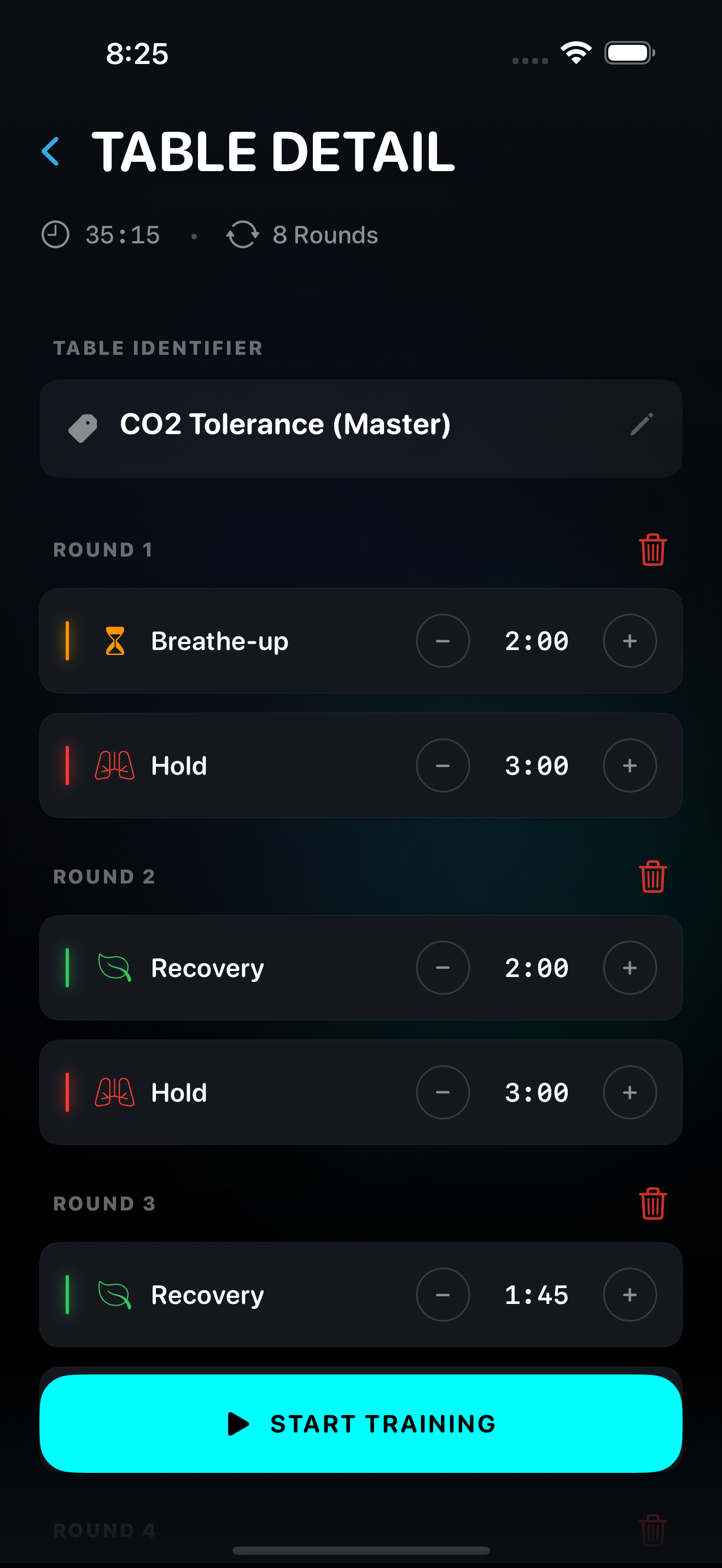Tap the Breathe-up hourglass icon
722x1568 pixels.
click(114, 641)
